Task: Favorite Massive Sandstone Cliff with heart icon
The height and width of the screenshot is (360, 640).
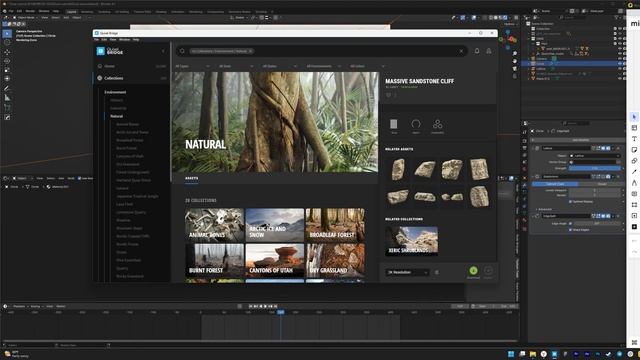Action: tap(389, 95)
